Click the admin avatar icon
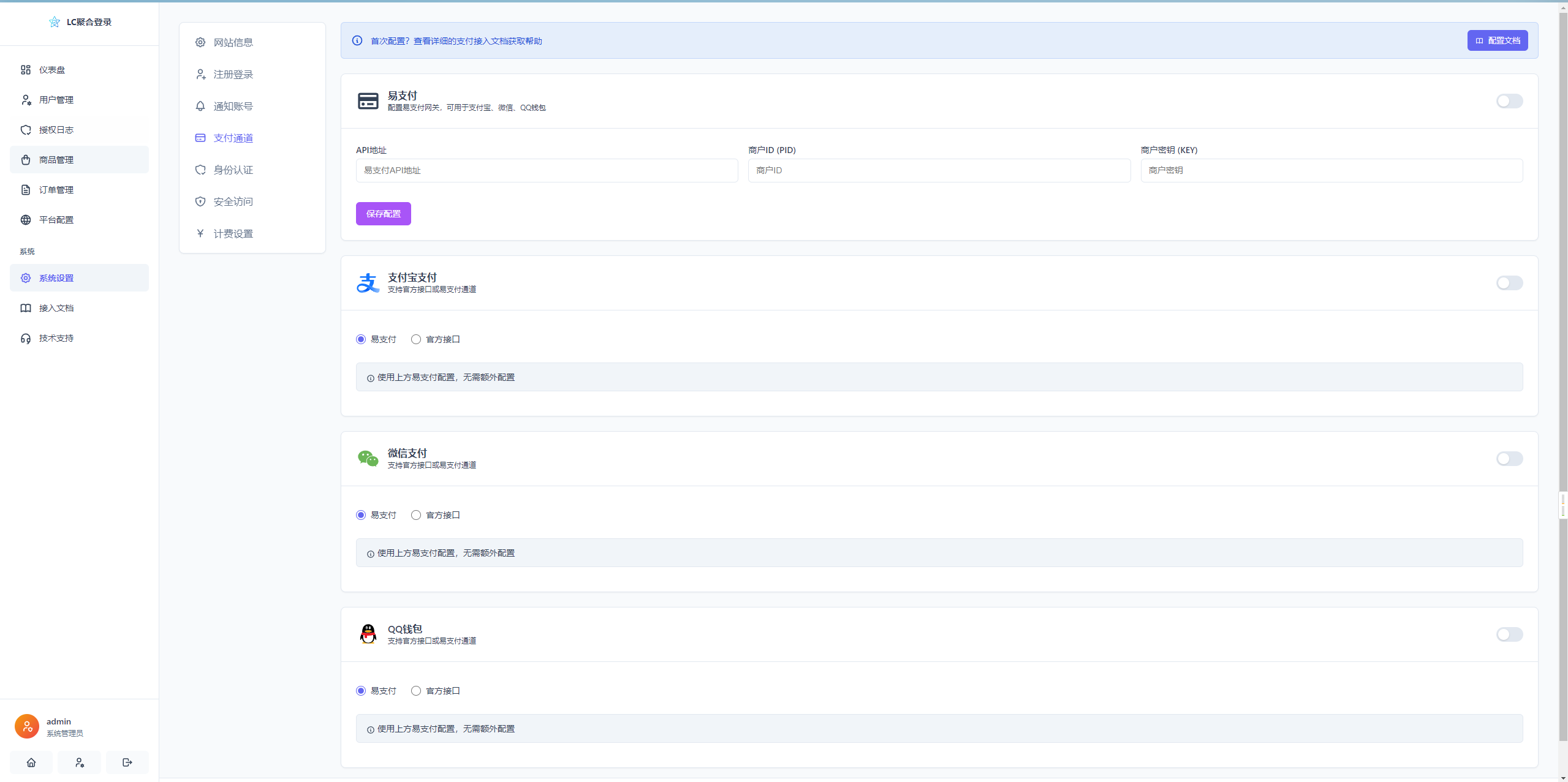The height and width of the screenshot is (782, 1568). coord(27,726)
